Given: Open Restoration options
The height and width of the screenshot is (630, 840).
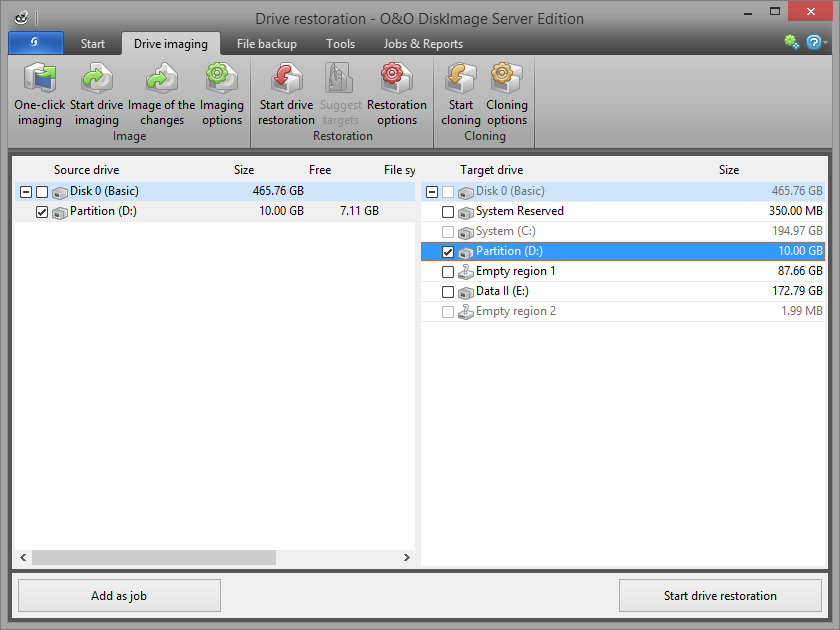Looking at the screenshot, I should coord(396,78).
